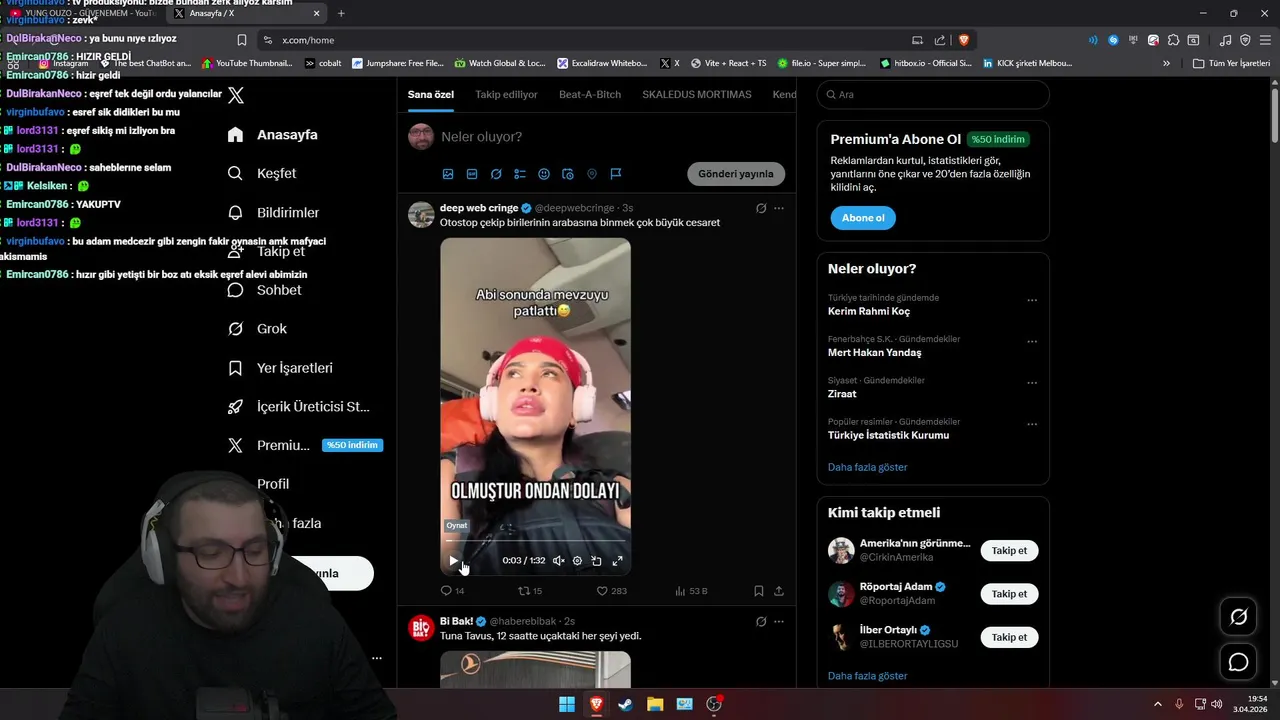
Task: Share the deep web cringe post
Action: tap(779, 591)
